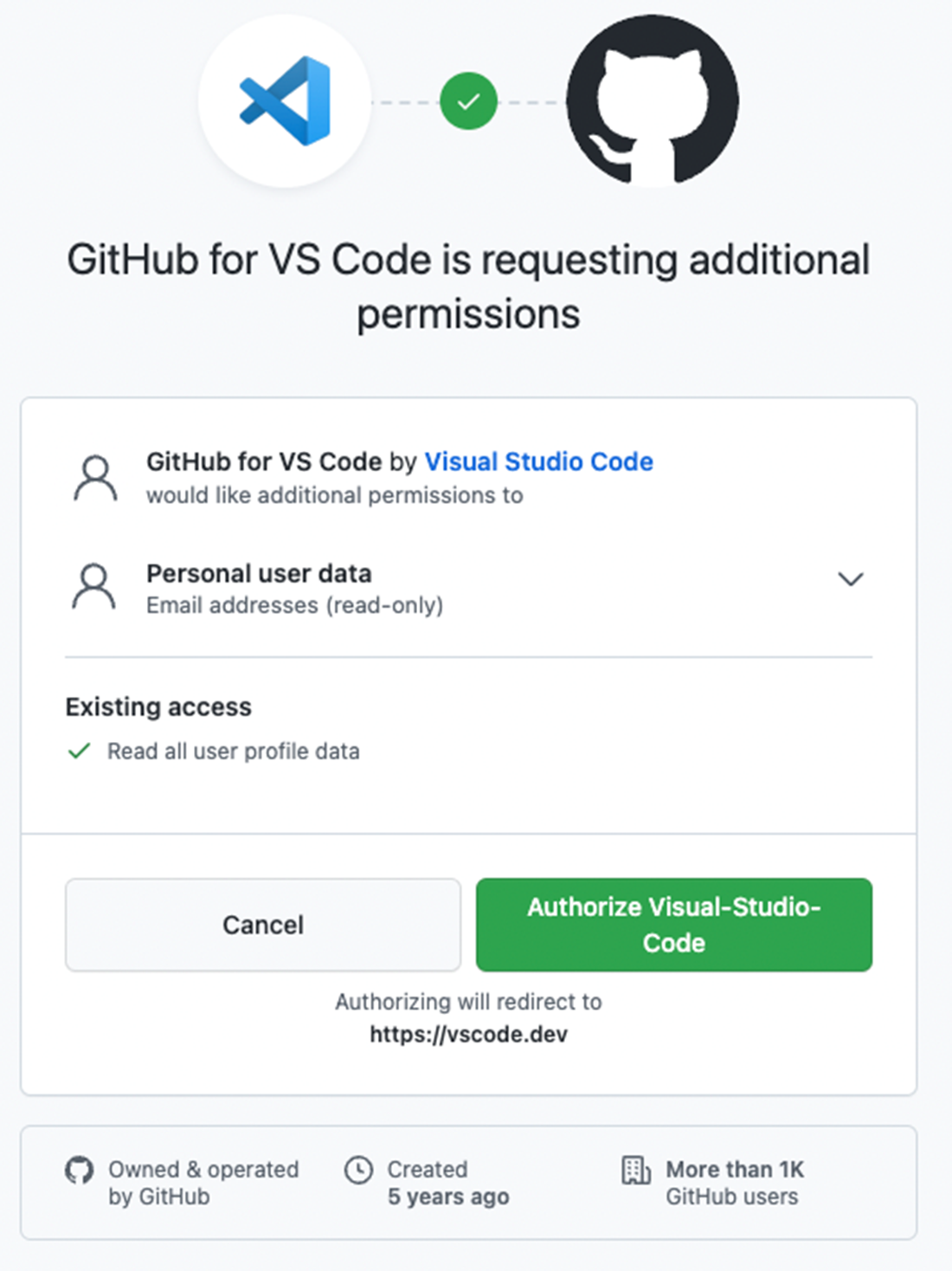Click the clock icon beside Created
The image size is (952, 1271).
click(x=358, y=1170)
